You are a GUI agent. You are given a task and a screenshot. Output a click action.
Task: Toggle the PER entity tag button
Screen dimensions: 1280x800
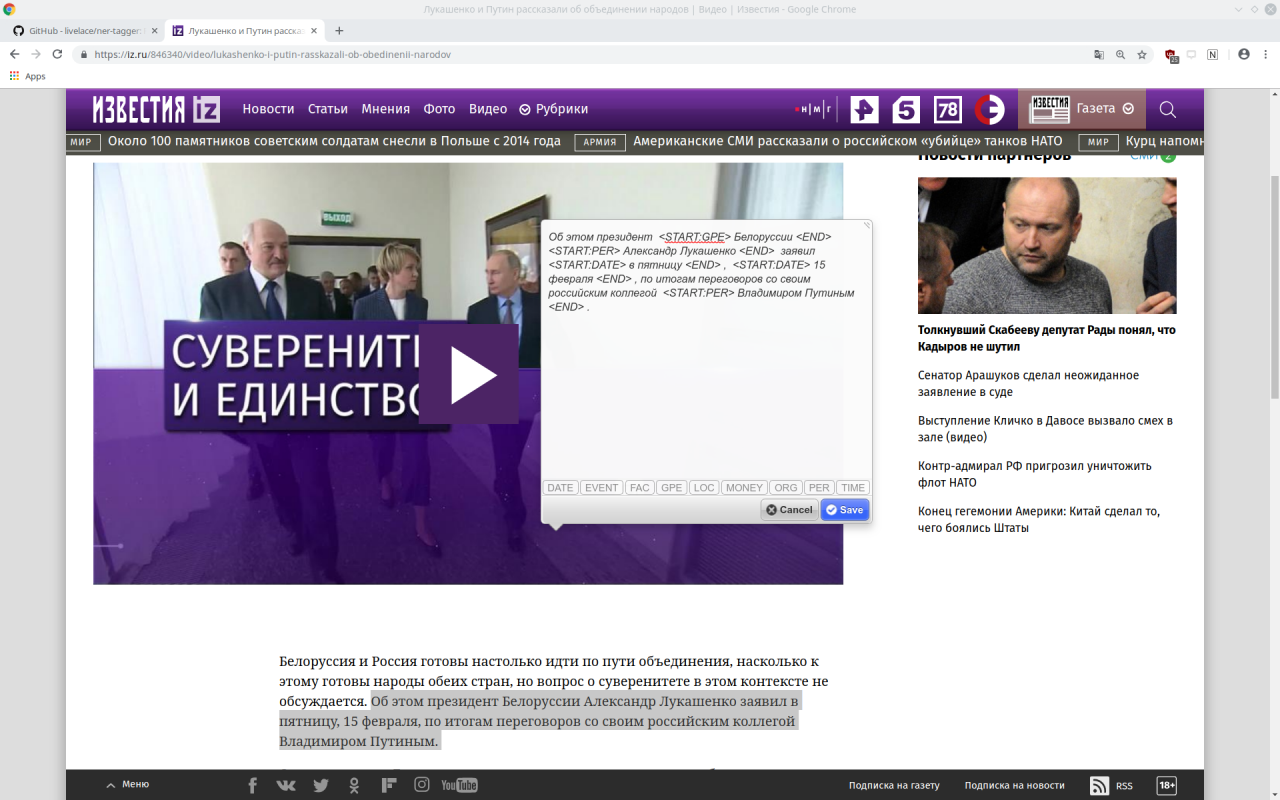click(x=819, y=488)
